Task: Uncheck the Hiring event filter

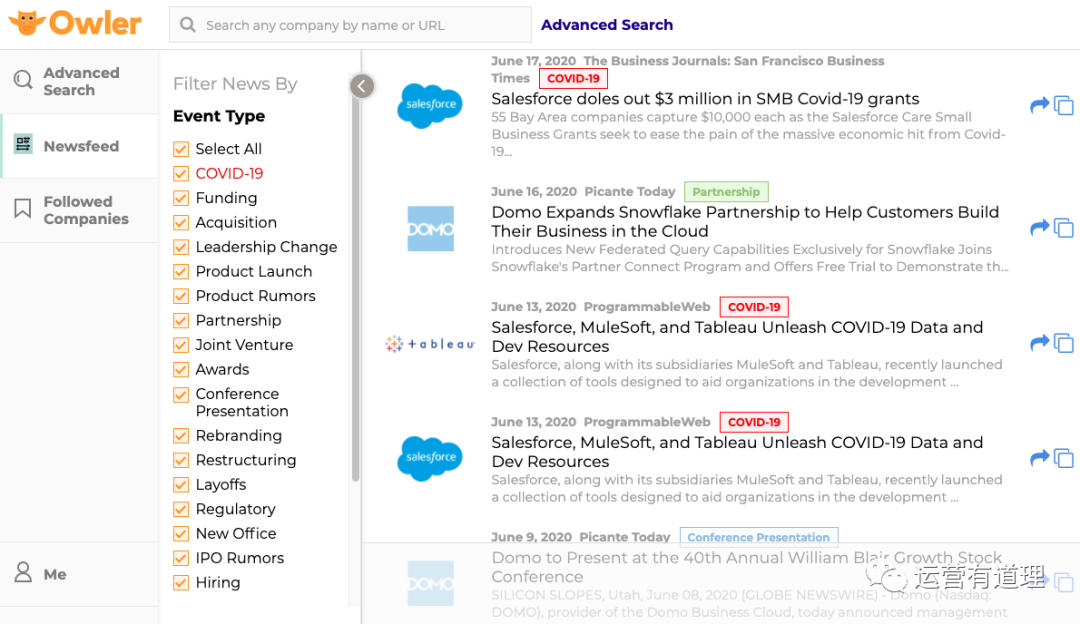Action: click(x=181, y=583)
